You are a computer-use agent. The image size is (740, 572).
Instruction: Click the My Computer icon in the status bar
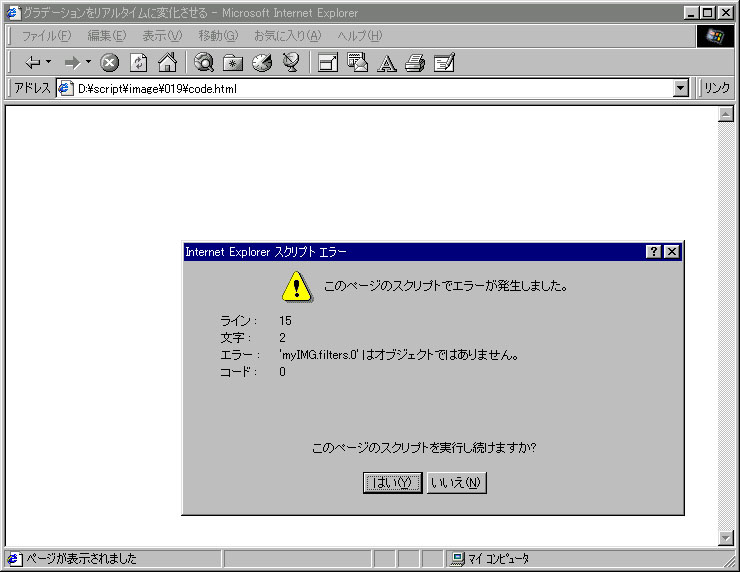tap(457, 559)
